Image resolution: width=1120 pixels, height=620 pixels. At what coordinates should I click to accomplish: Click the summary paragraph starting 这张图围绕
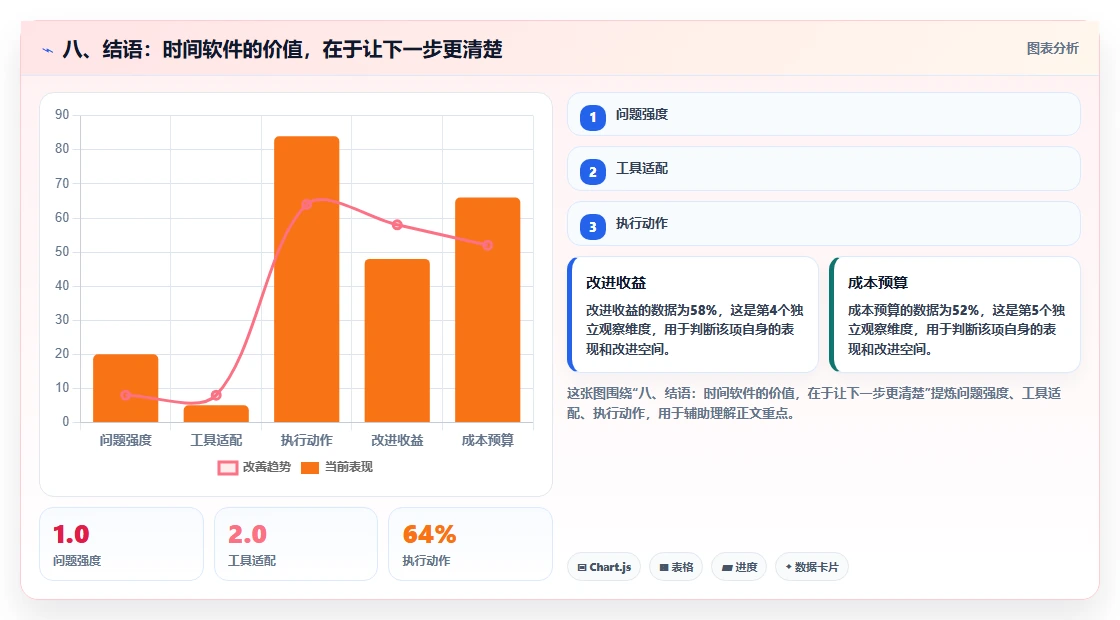(814, 404)
